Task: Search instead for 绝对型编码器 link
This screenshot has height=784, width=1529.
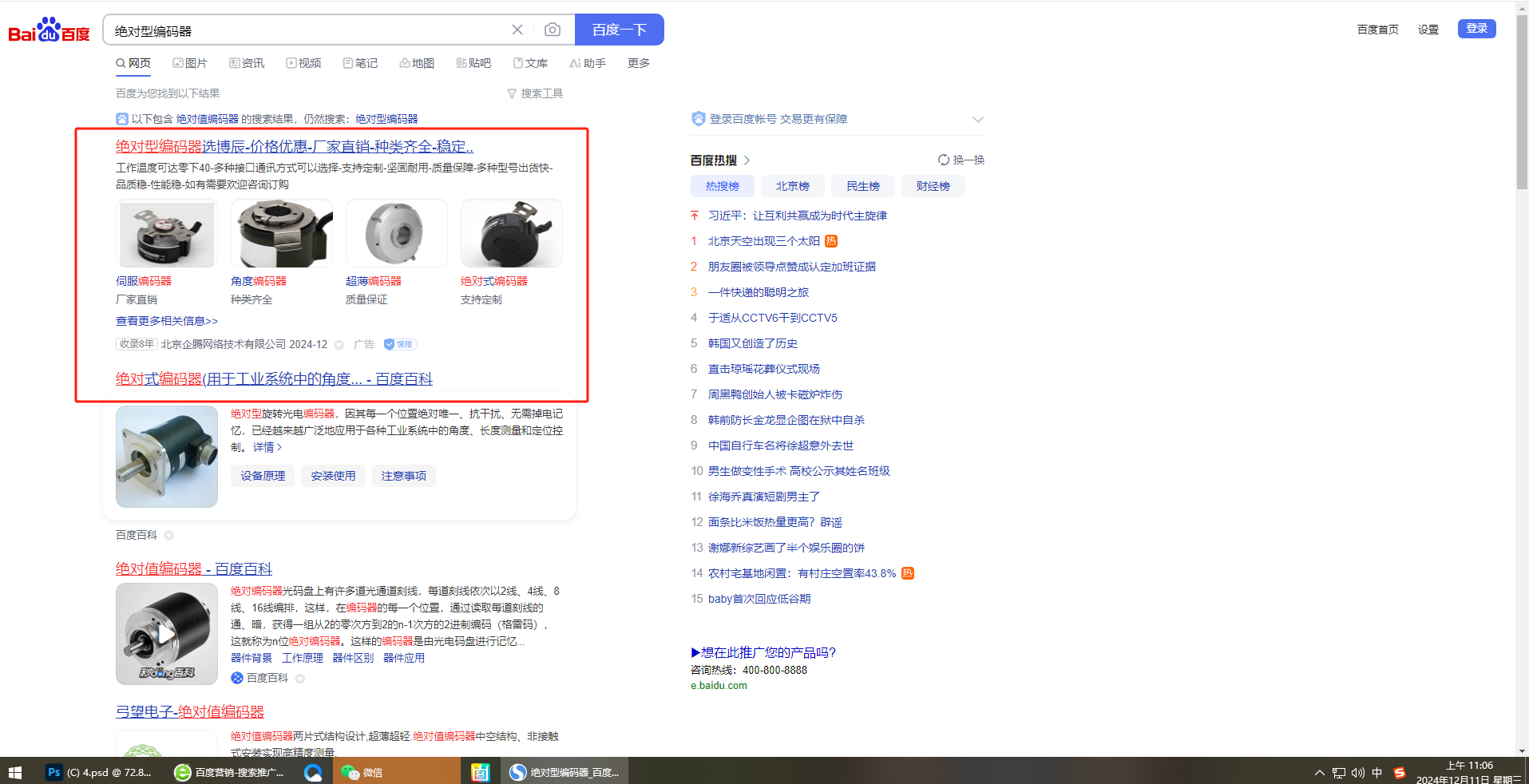Action: point(386,119)
